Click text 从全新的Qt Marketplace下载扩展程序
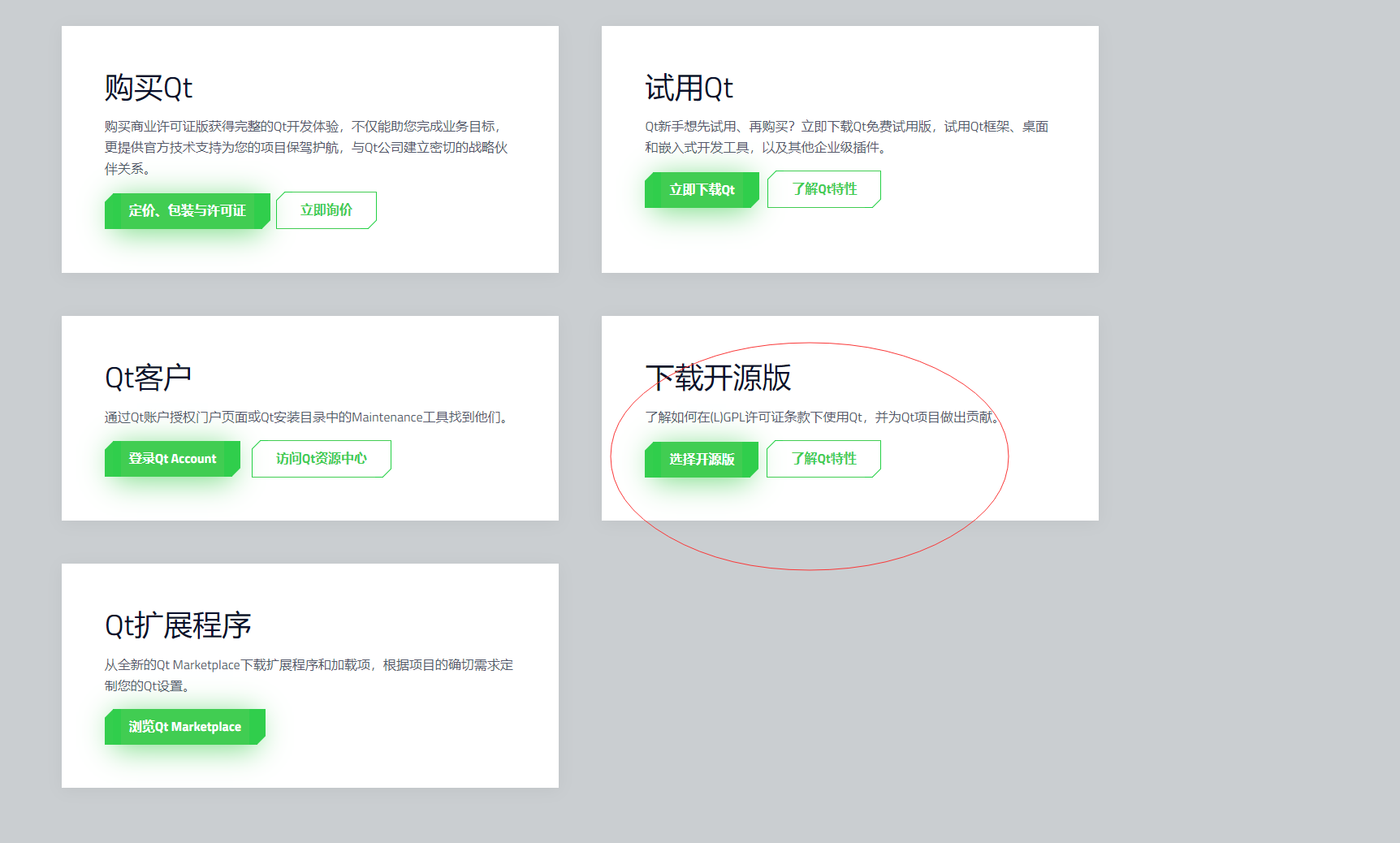The width and height of the screenshot is (1400, 843). pos(309,676)
